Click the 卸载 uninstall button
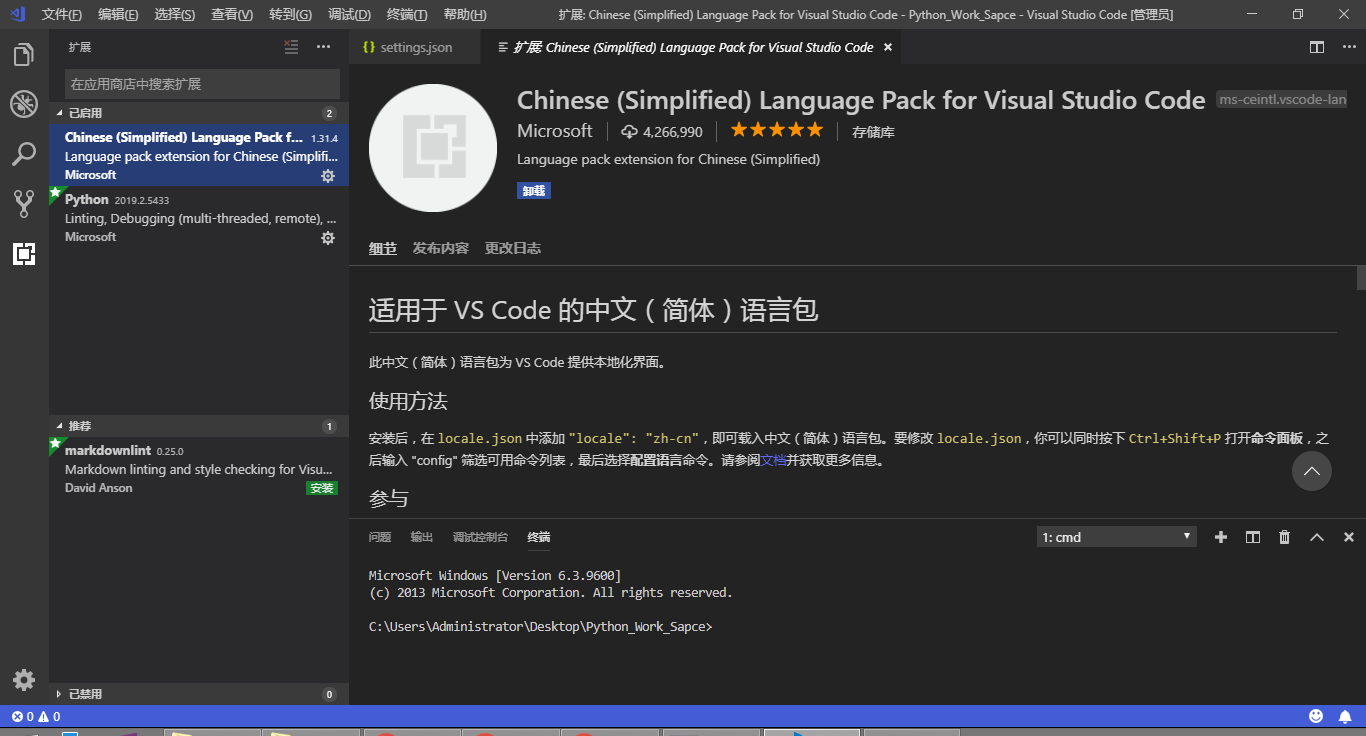Viewport: 1366px width, 736px height. coord(534,190)
